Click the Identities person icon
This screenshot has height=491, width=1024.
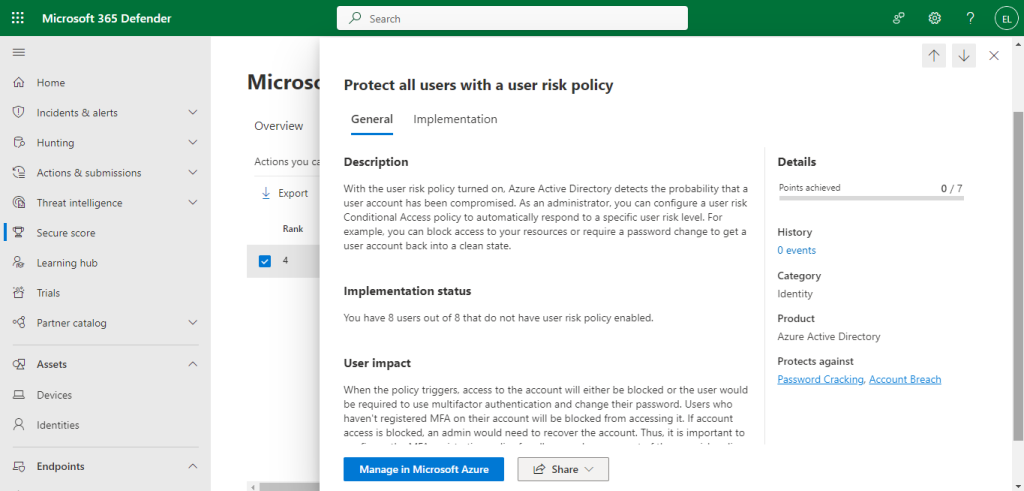(x=19, y=424)
